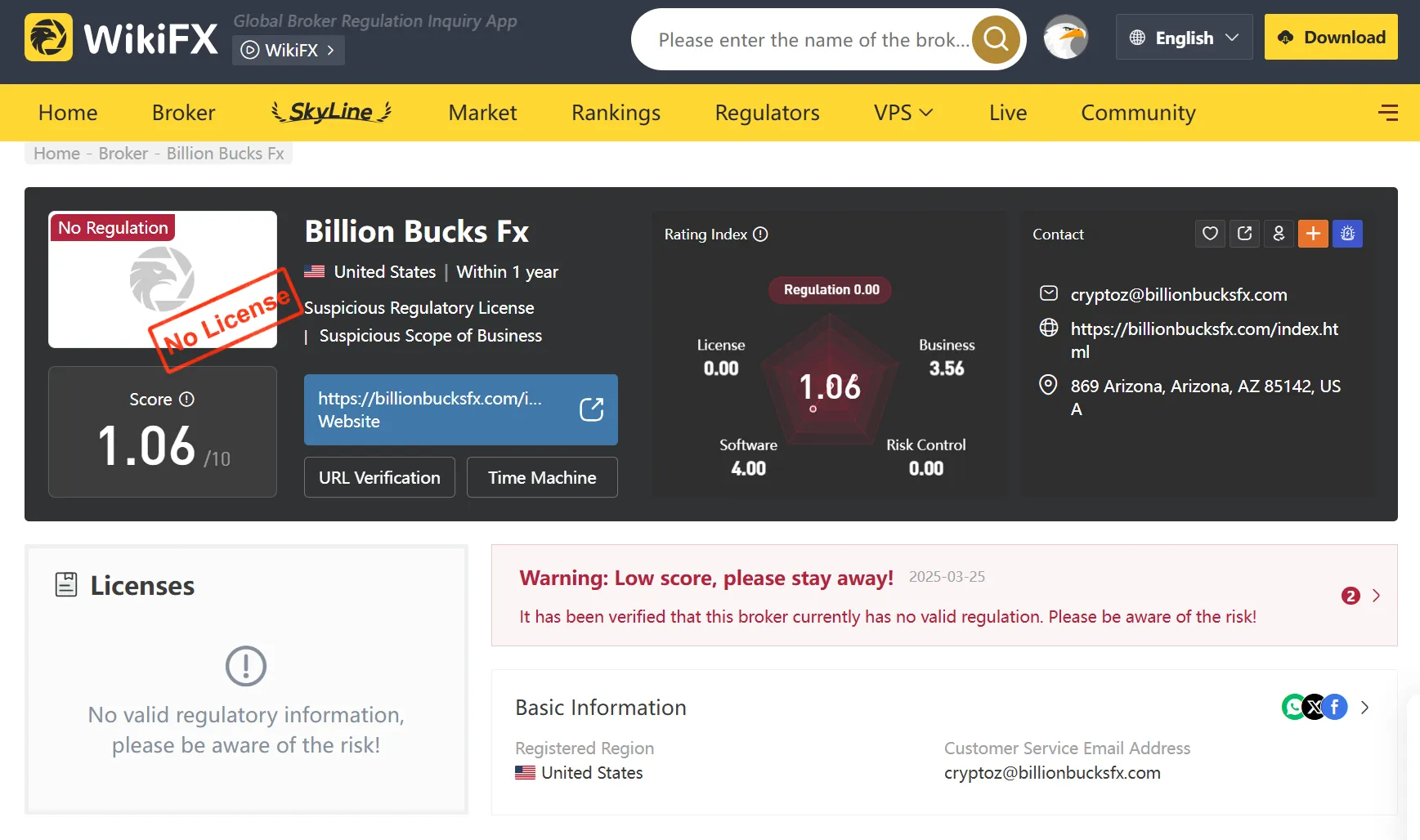Image resolution: width=1420 pixels, height=840 pixels.
Task: Click the share icon in Contact panel
Action: click(x=1244, y=234)
